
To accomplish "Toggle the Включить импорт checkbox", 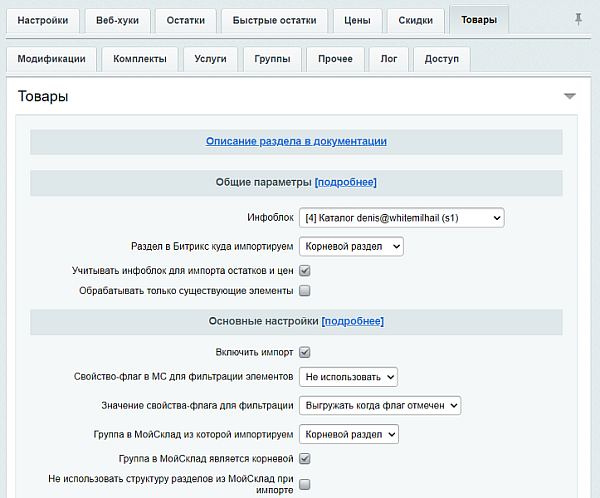I will pyautogui.click(x=305, y=352).
